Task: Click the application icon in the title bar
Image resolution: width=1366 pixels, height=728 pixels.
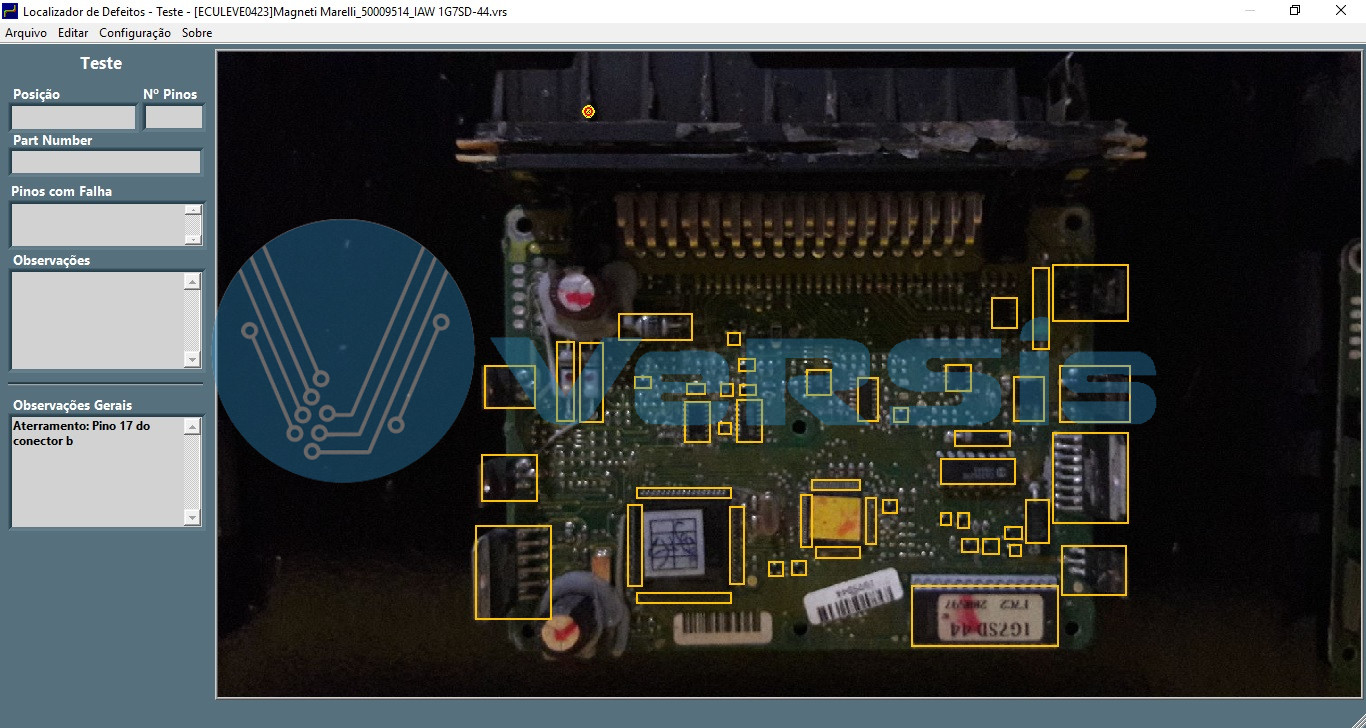Action: (x=11, y=11)
